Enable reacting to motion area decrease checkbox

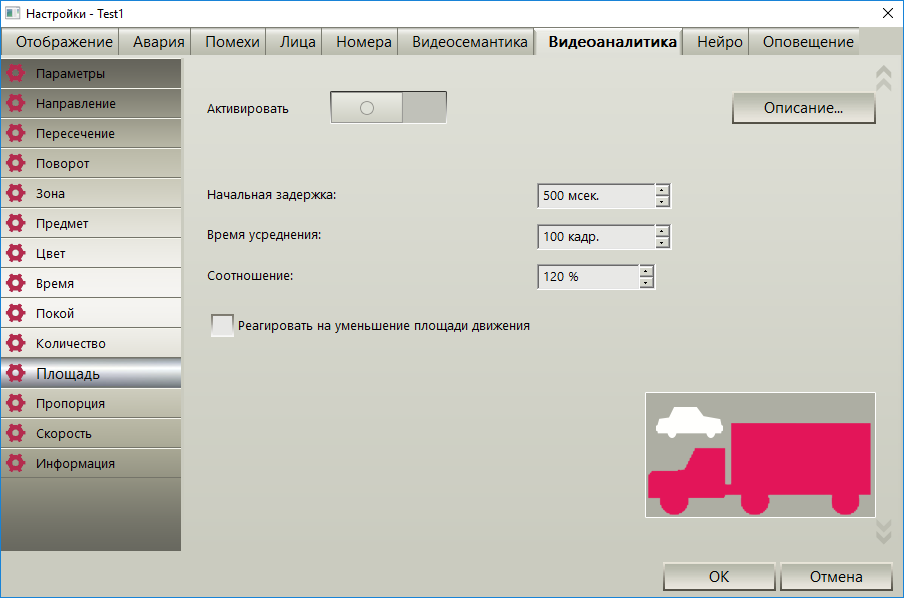click(222, 326)
